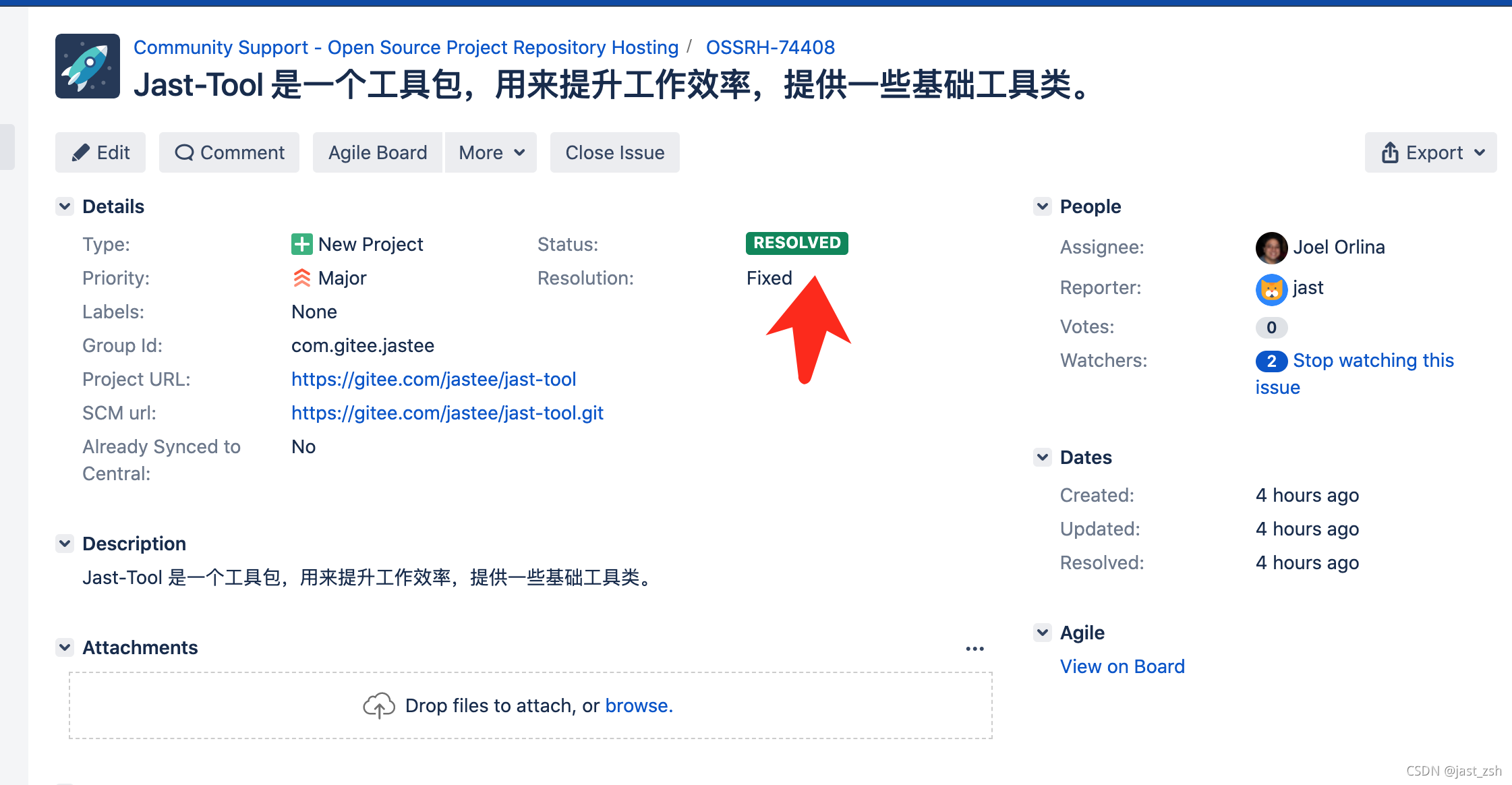Open the Attachments three-dots options menu

click(975, 649)
